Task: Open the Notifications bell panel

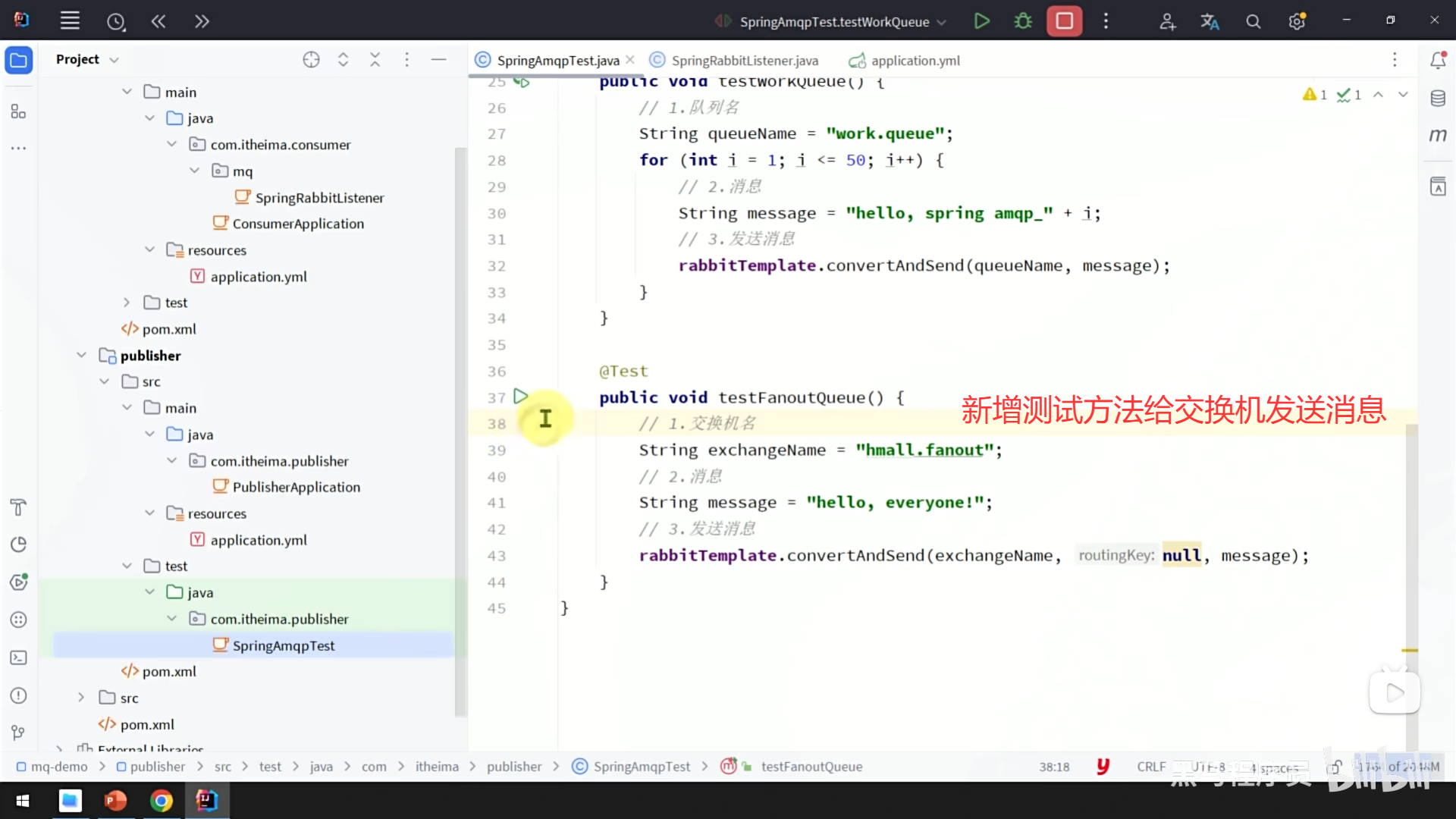Action: (1438, 61)
